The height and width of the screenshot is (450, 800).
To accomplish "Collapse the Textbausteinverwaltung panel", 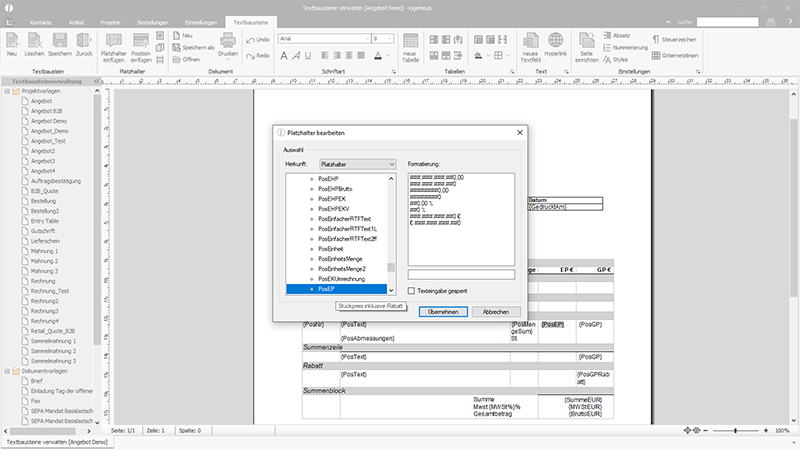I will pyautogui.click(x=96, y=81).
